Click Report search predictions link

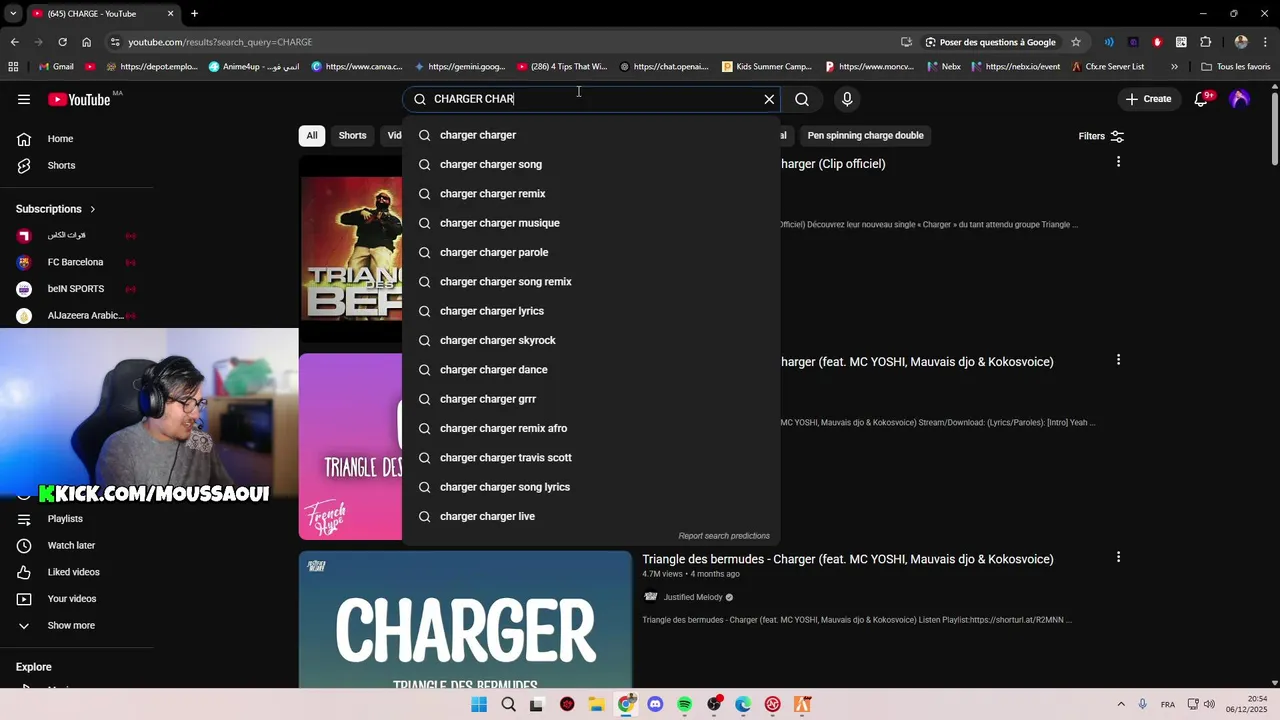pyautogui.click(x=724, y=536)
